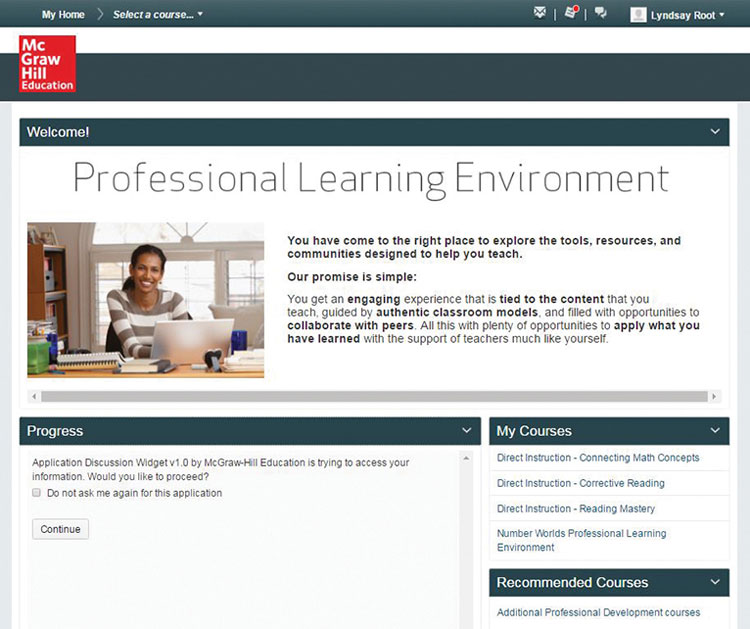
Task: Check 'Do not ask me again' checkbox
Action: point(36,492)
